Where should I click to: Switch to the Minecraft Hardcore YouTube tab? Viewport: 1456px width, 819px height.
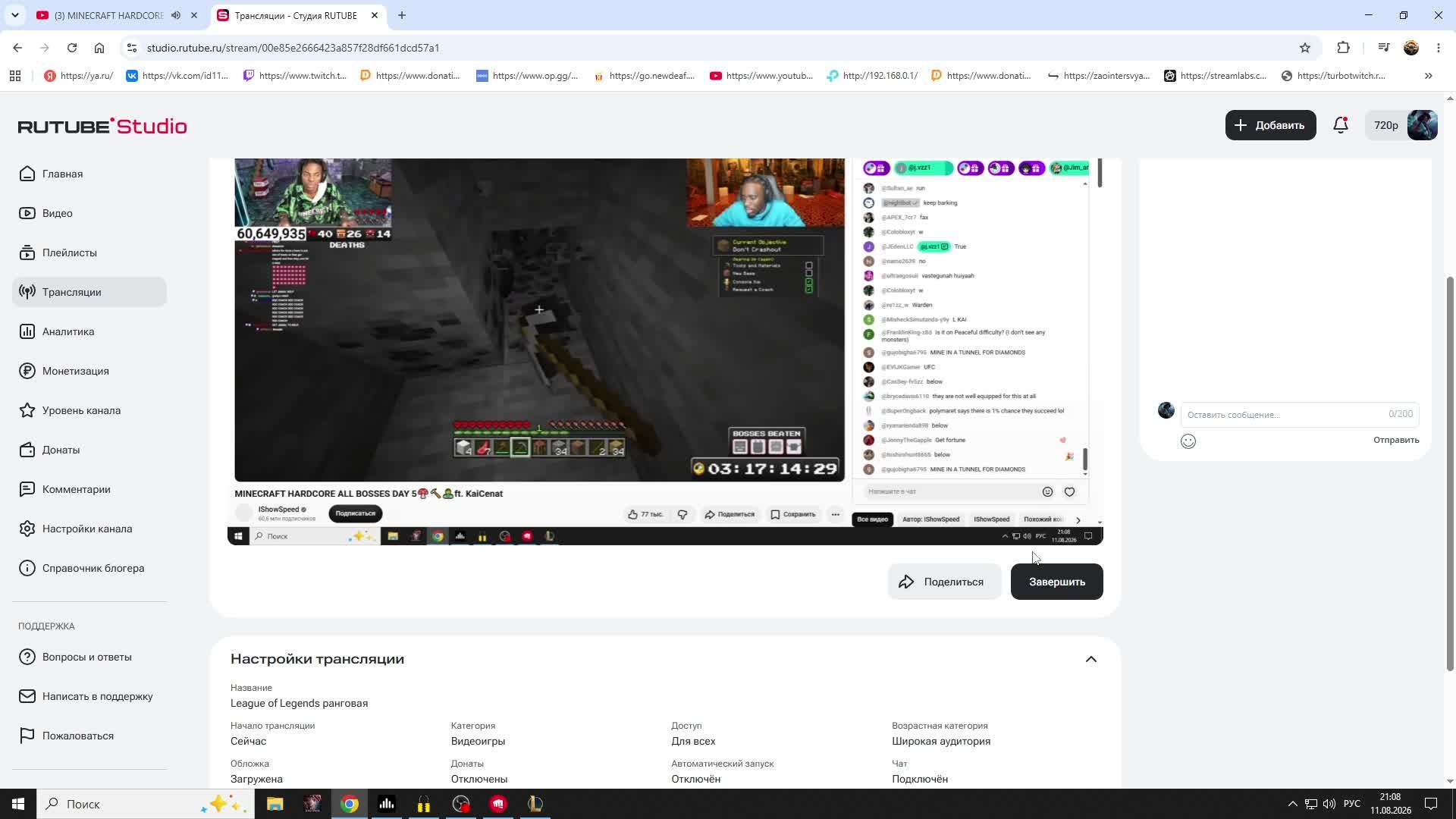(108, 15)
